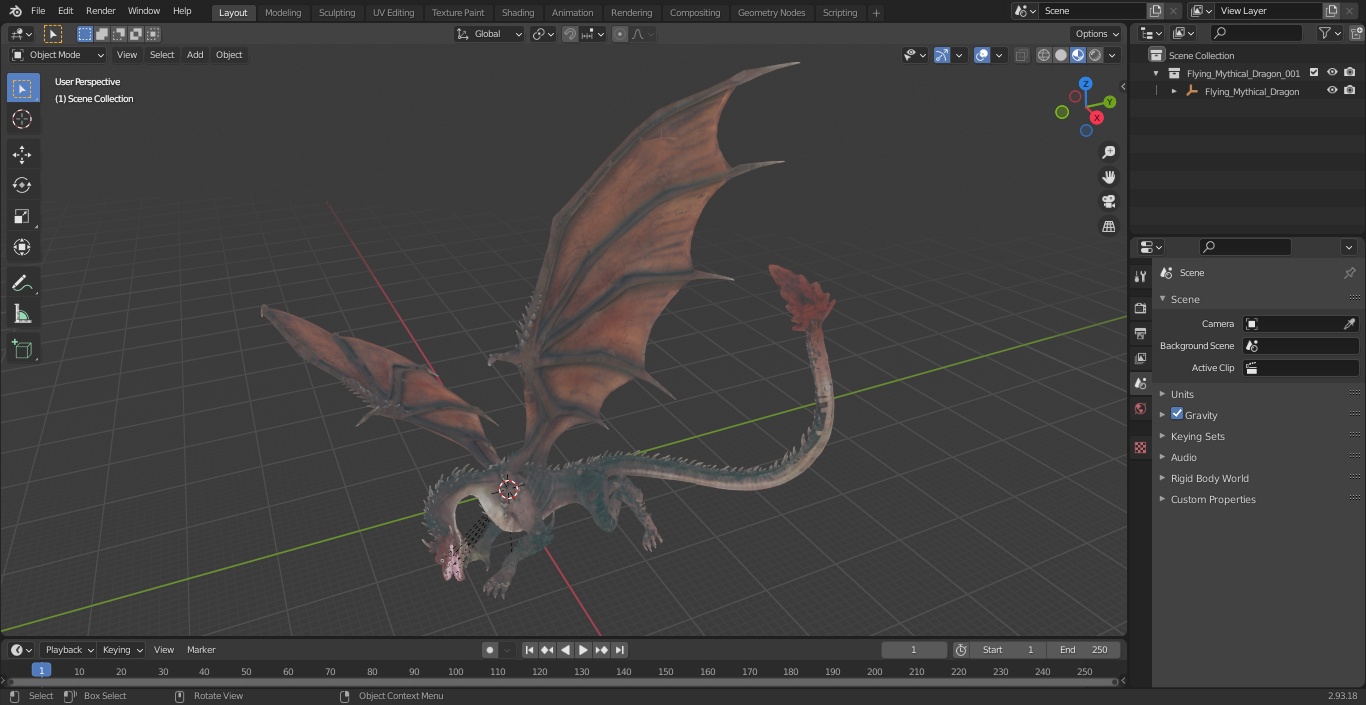The image size is (1366, 705).
Task: Expand the Flying_Mythical_Dragon tree item
Action: [1174, 91]
